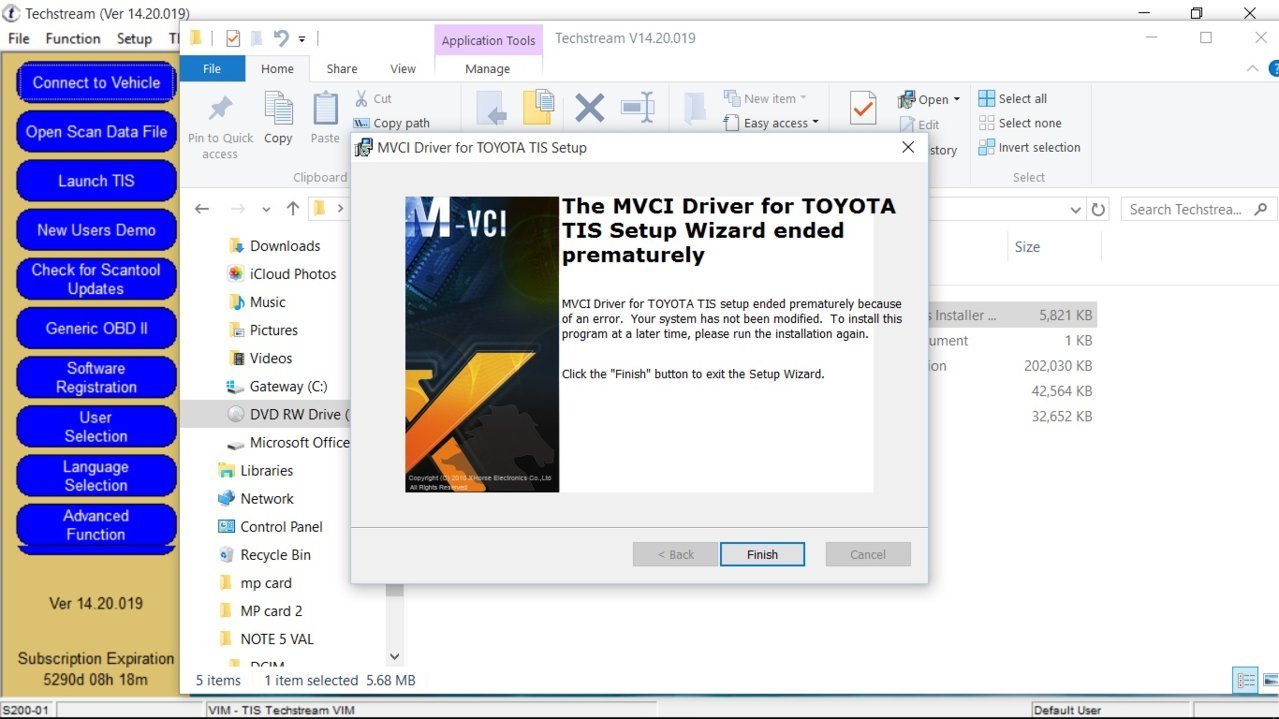
Task: Select the Home ribbon tab
Action: pos(277,69)
